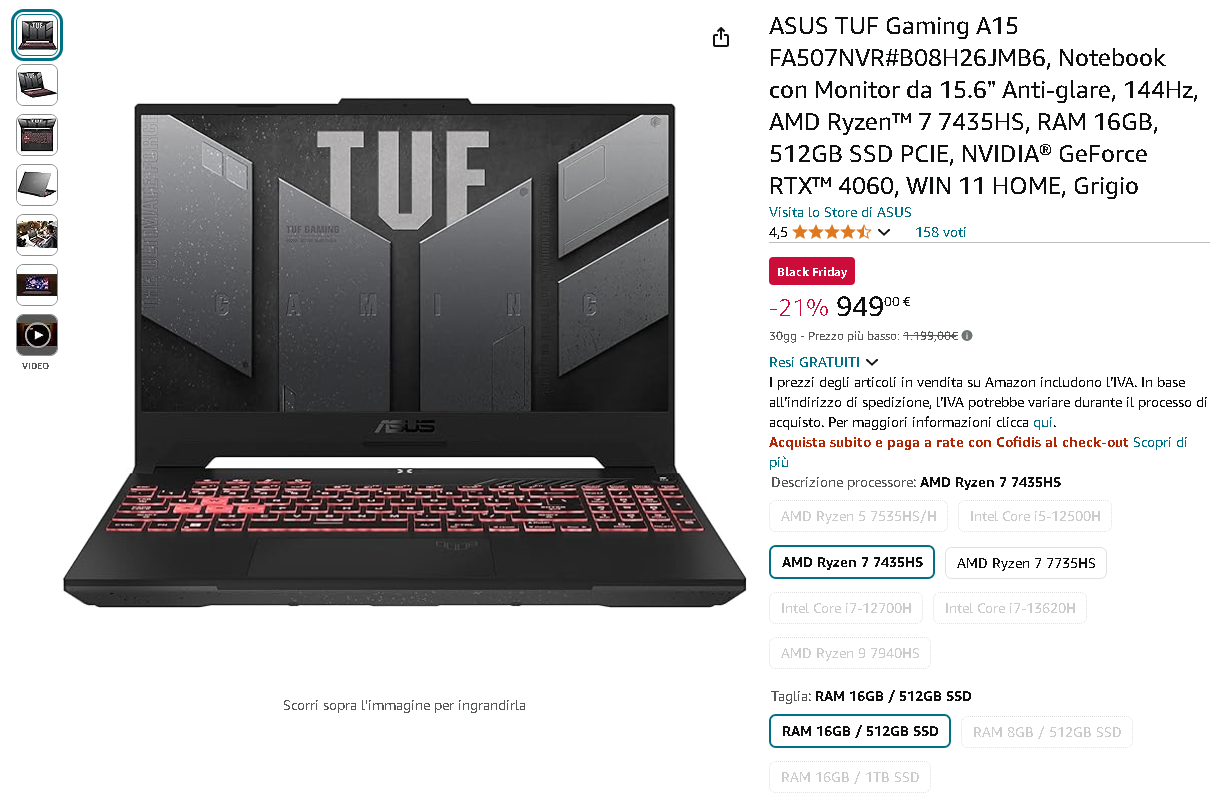Select the first front-view laptop thumbnail
The image size is (1225, 802).
pyautogui.click(x=37, y=35)
